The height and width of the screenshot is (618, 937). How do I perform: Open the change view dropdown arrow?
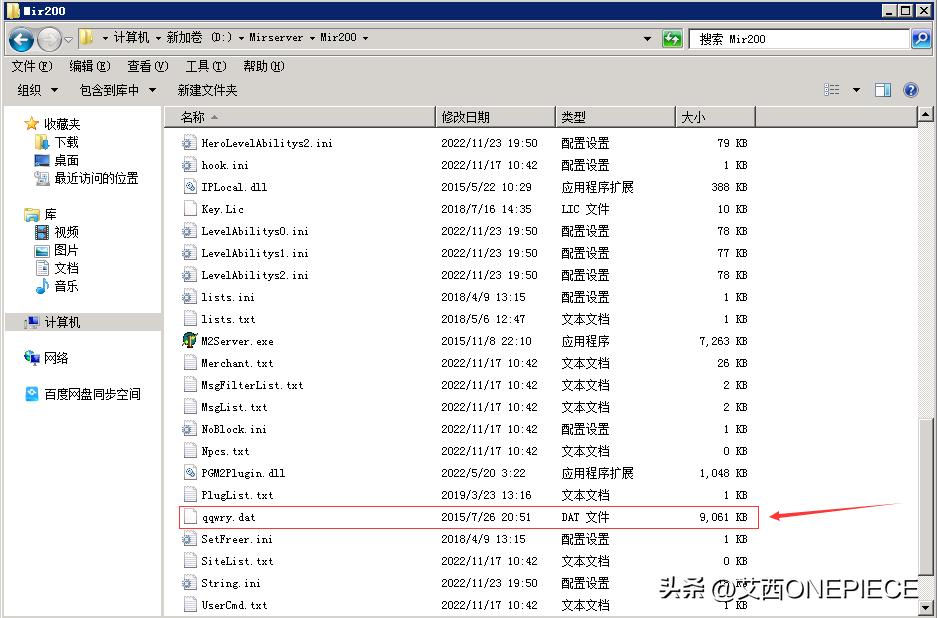855,89
